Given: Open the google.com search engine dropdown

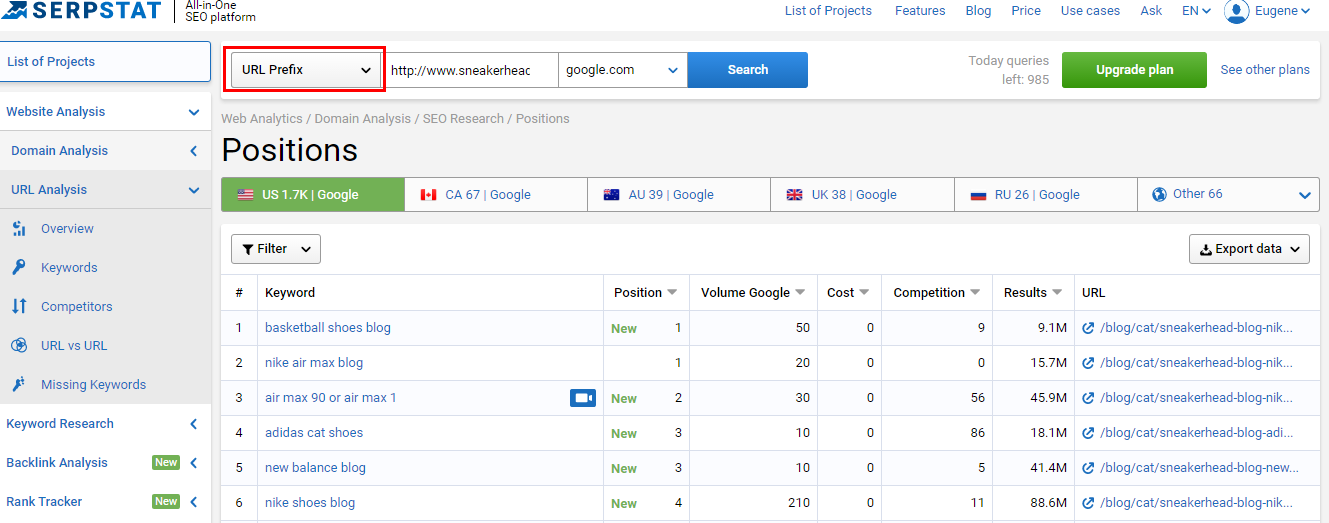Looking at the screenshot, I should point(622,70).
